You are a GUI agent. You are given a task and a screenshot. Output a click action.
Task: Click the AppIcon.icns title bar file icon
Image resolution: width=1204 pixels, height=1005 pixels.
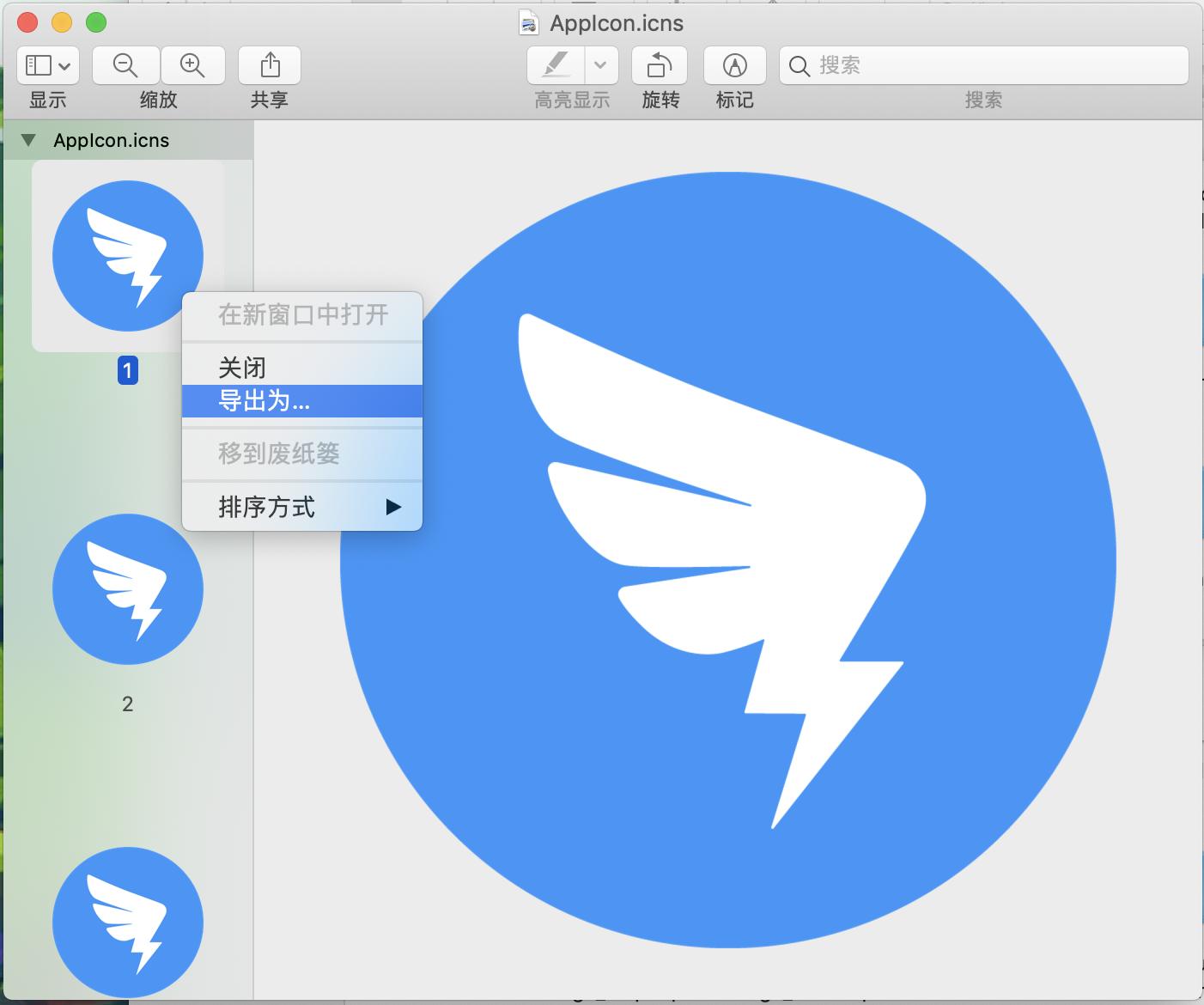pos(529,22)
